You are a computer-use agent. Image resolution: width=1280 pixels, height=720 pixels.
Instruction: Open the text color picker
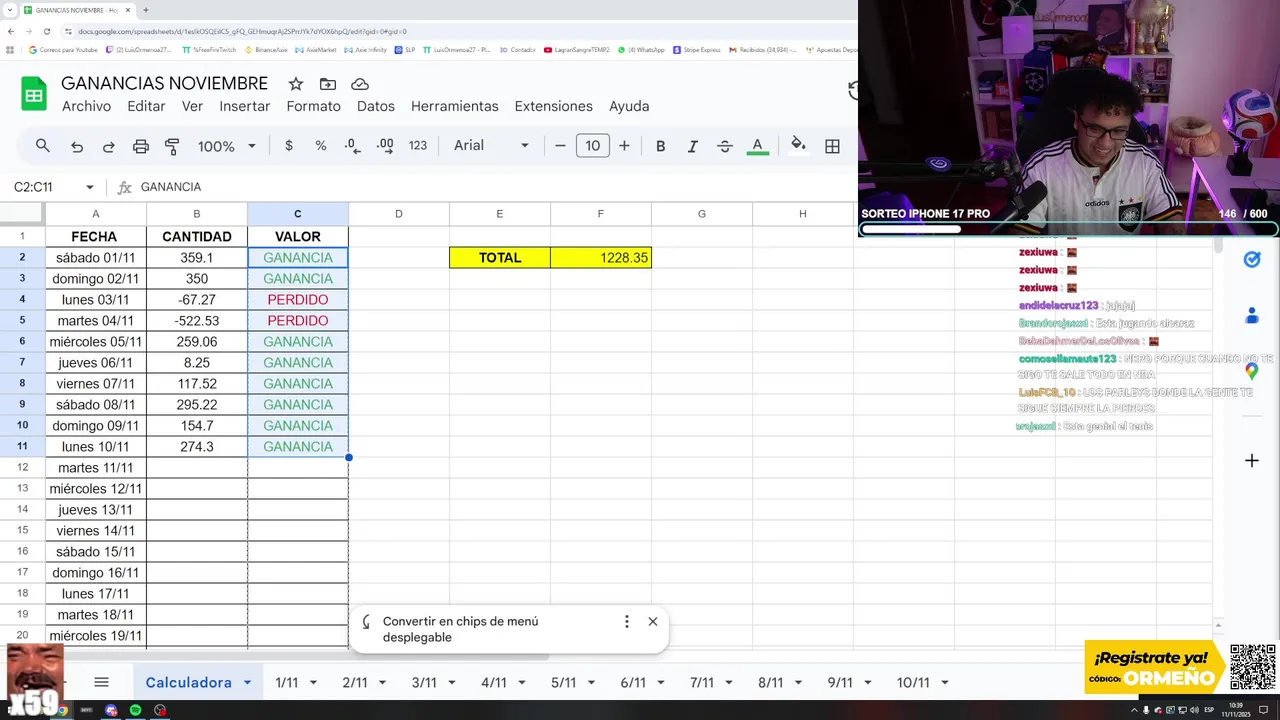pyautogui.click(x=758, y=146)
